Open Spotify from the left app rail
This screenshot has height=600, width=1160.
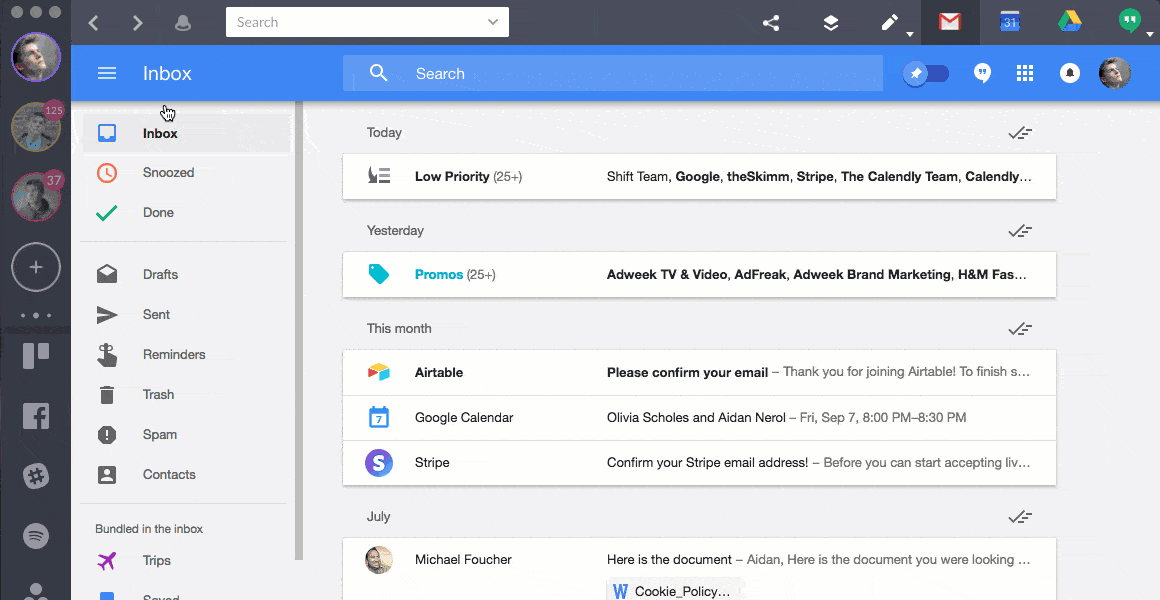[35, 536]
